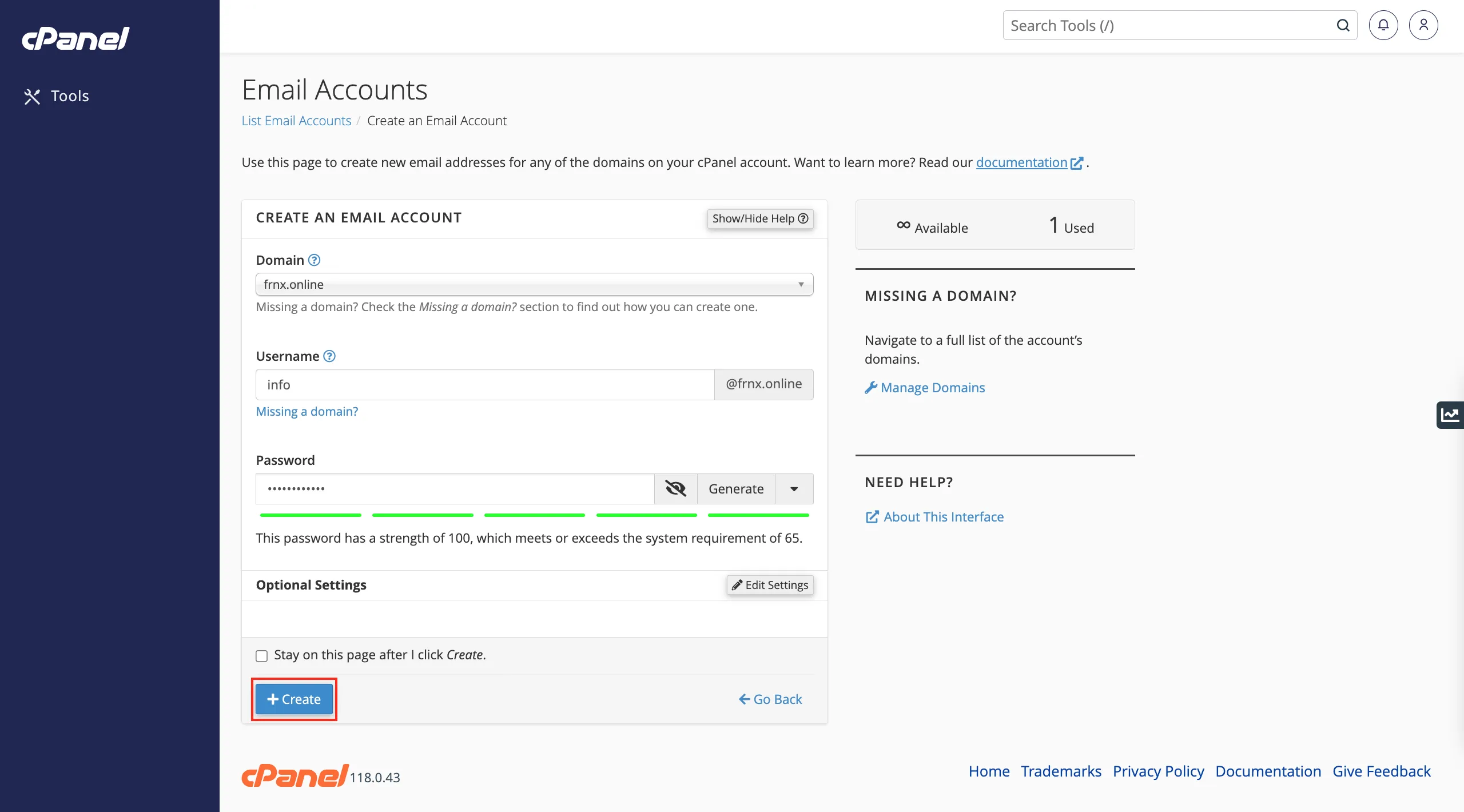Expand the Generate password options arrow
The image size is (1464, 812).
click(794, 489)
